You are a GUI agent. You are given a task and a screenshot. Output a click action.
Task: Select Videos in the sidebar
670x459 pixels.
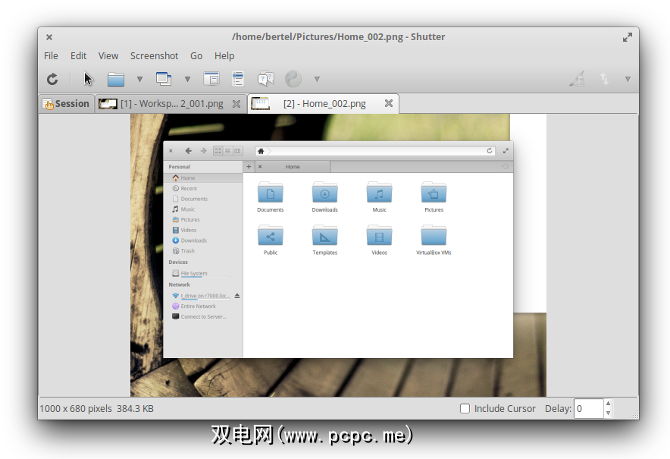(203, 230)
